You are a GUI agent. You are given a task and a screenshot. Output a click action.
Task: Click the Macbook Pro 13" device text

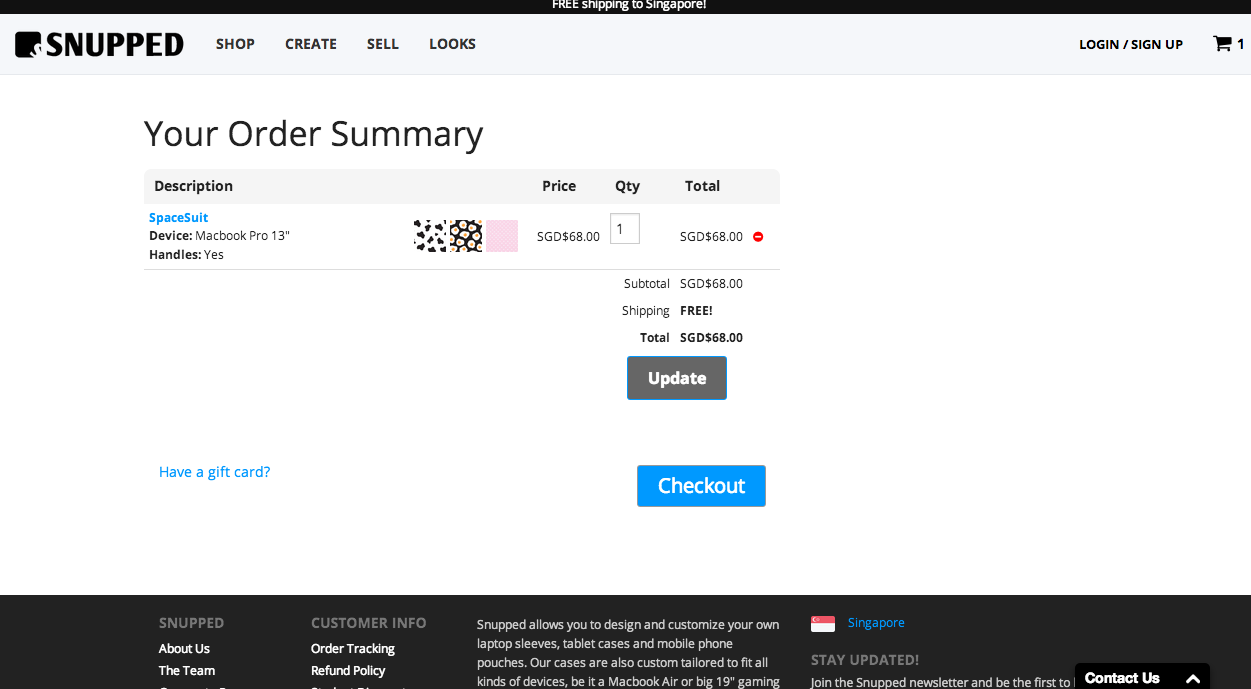point(242,236)
